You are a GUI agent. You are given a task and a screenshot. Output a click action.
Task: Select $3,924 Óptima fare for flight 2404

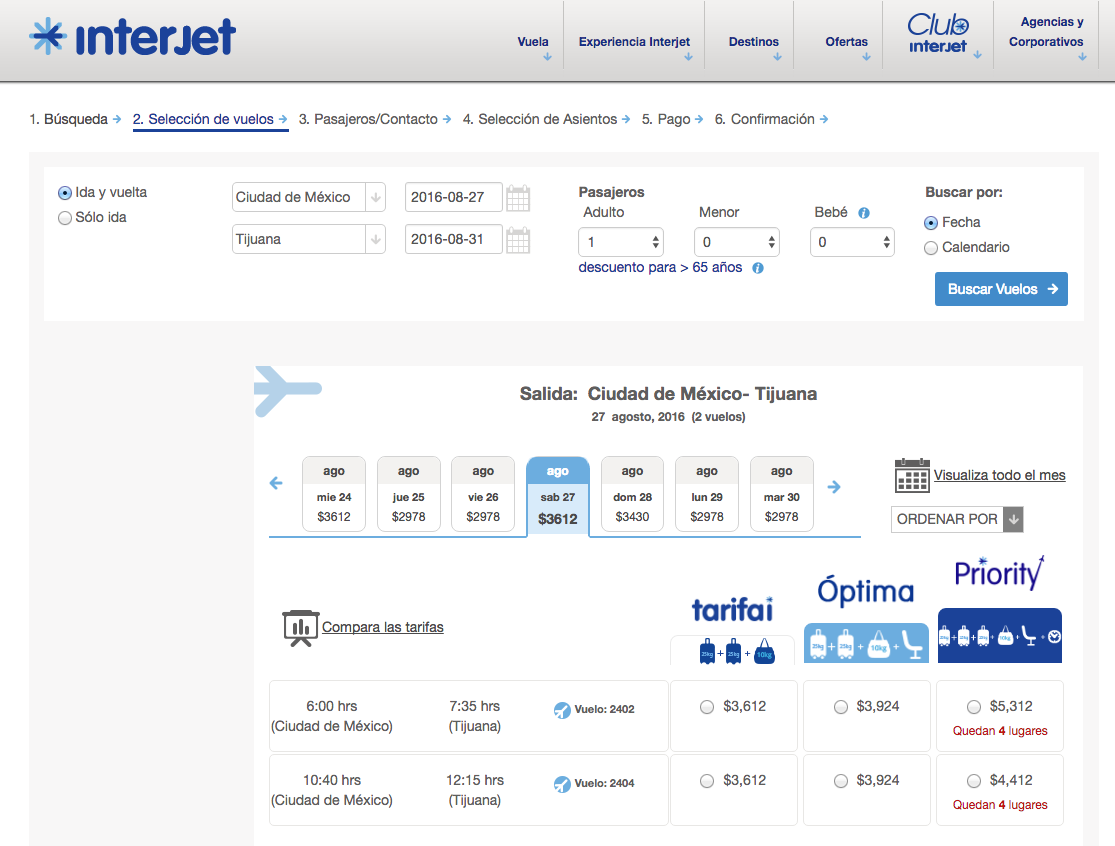point(841,781)
